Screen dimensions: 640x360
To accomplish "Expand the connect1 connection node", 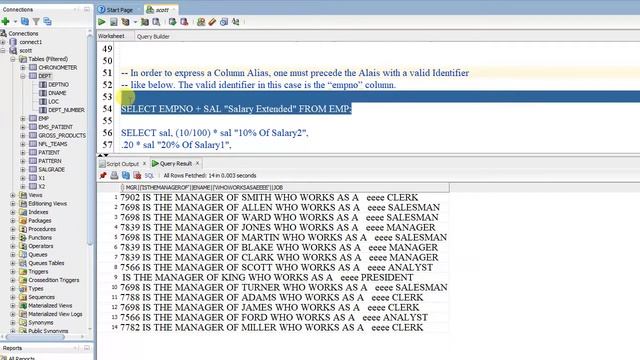I will pyautogui.click(x=3, y=42).
